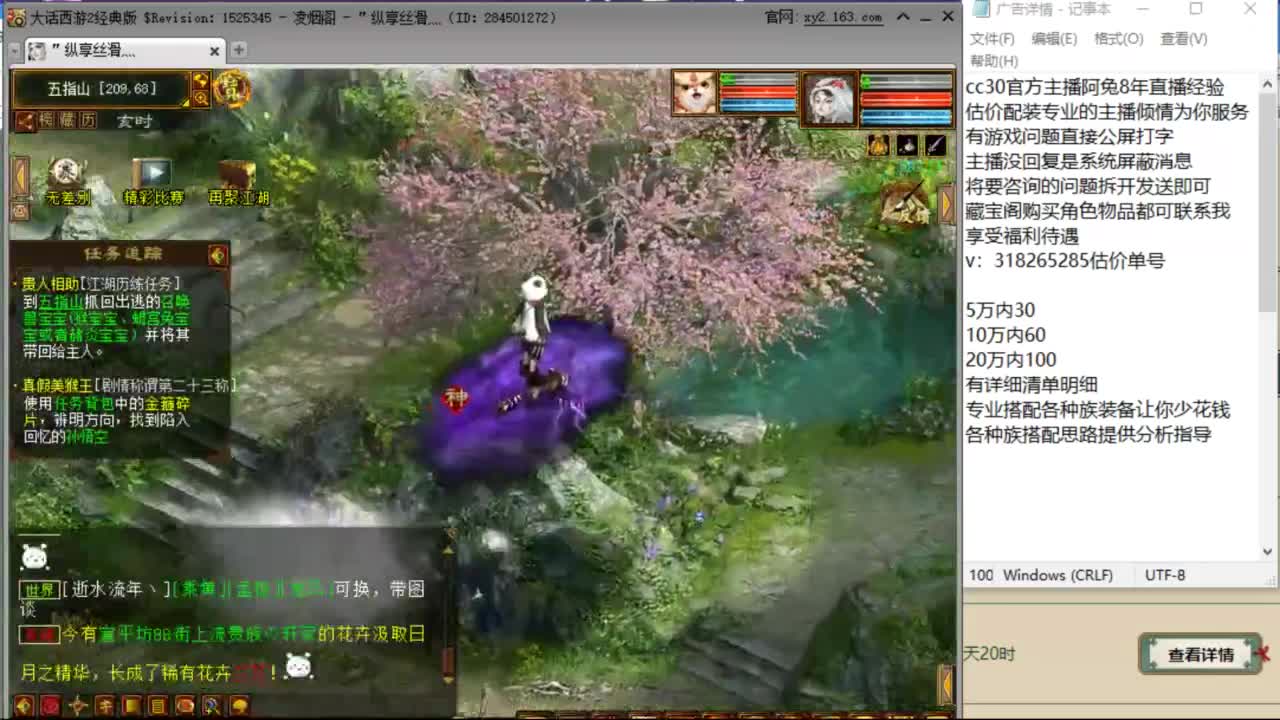Screen dimensions: 1280x720
Task: Click UTF-8 in the Notepad status bar
Action: pos(1165,575)
